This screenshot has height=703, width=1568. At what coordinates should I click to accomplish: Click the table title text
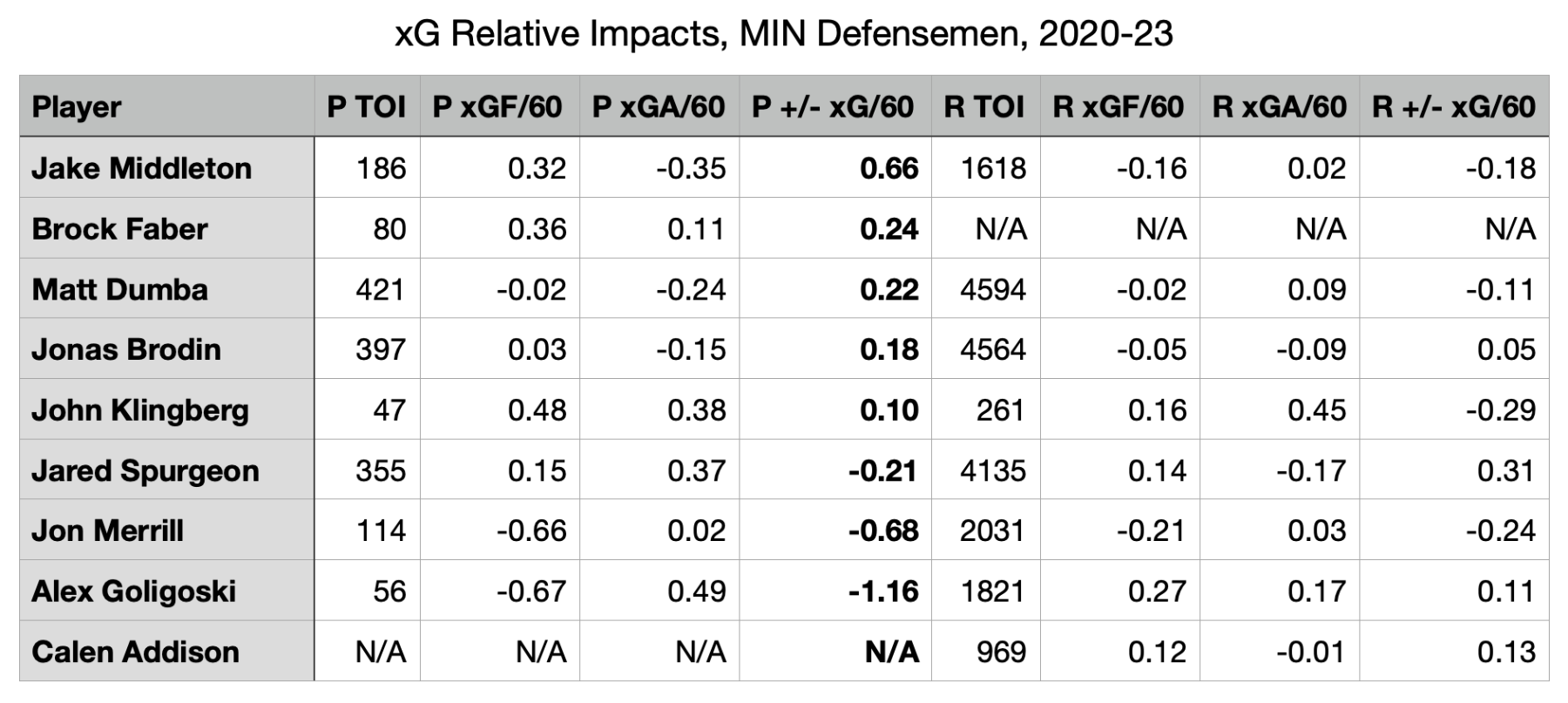coord(783,34)
